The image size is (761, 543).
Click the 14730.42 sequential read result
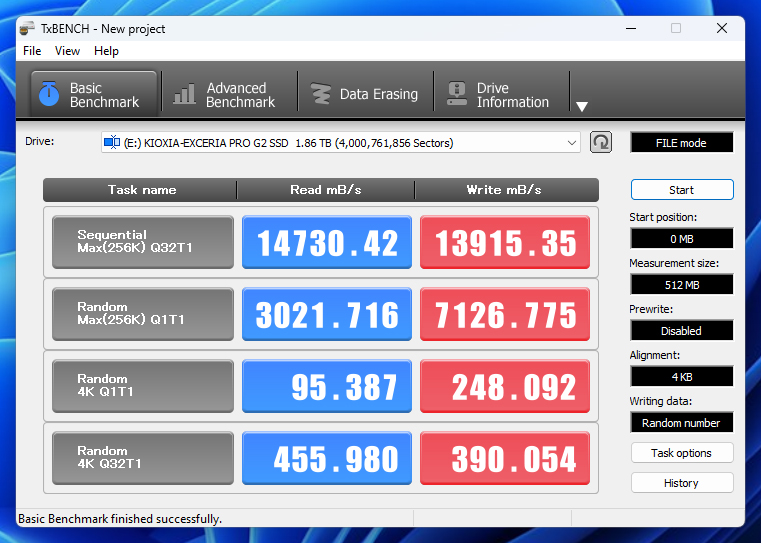click(x=327, y=242)
